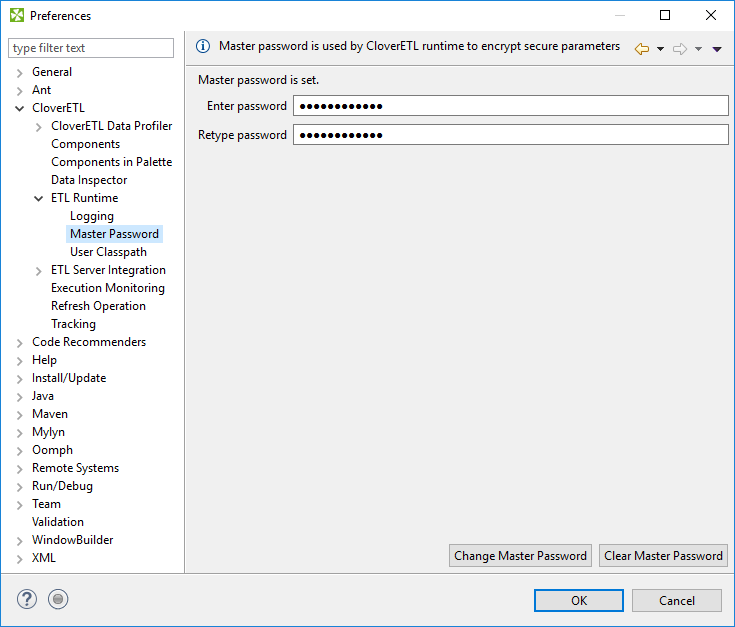Click the Preferences window title icon
The width and height of the screenshot is (735, 627).
click(x=16, y=15)
